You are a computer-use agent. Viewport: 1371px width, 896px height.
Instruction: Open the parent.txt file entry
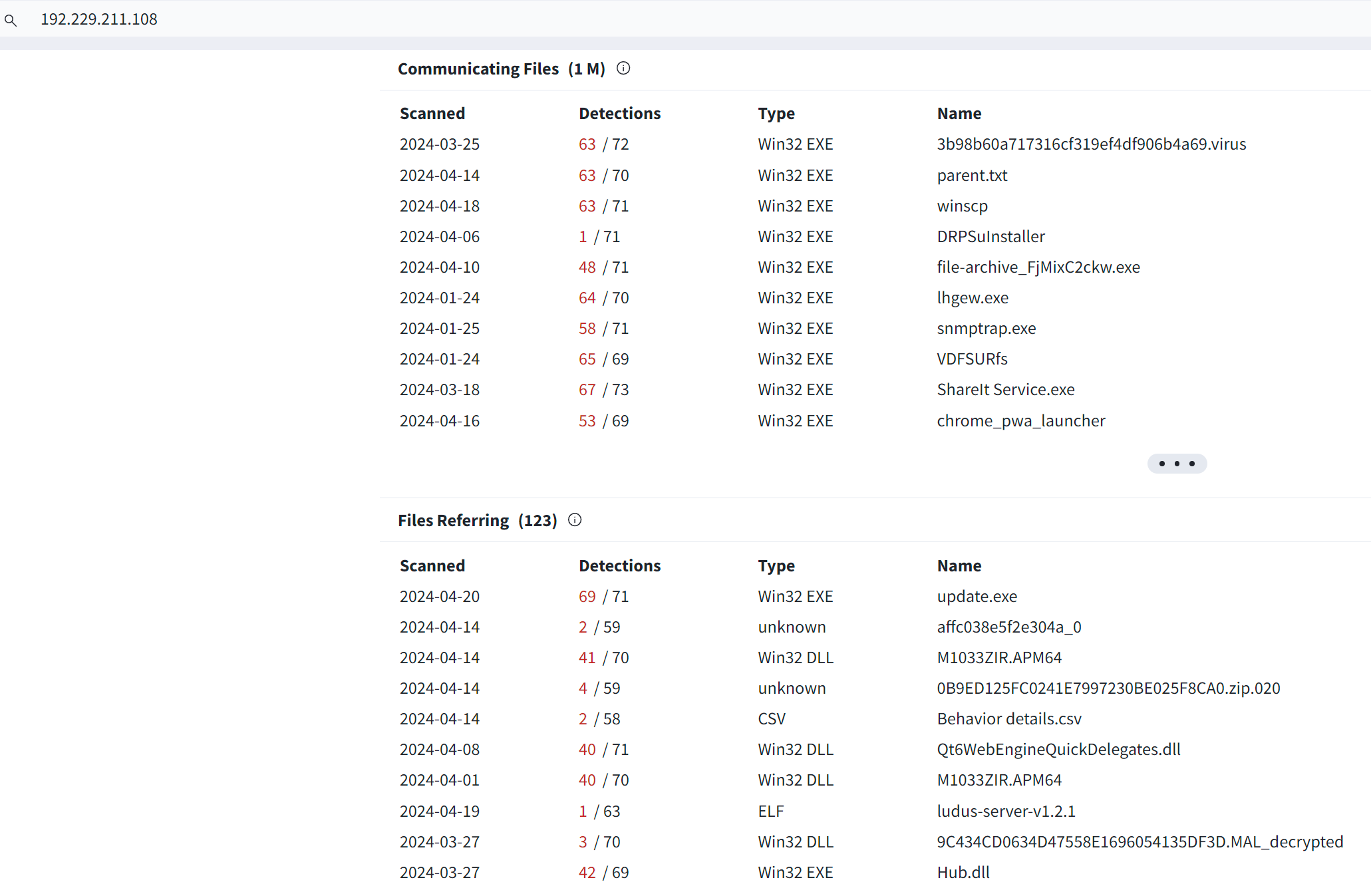(x=972, y=176)
